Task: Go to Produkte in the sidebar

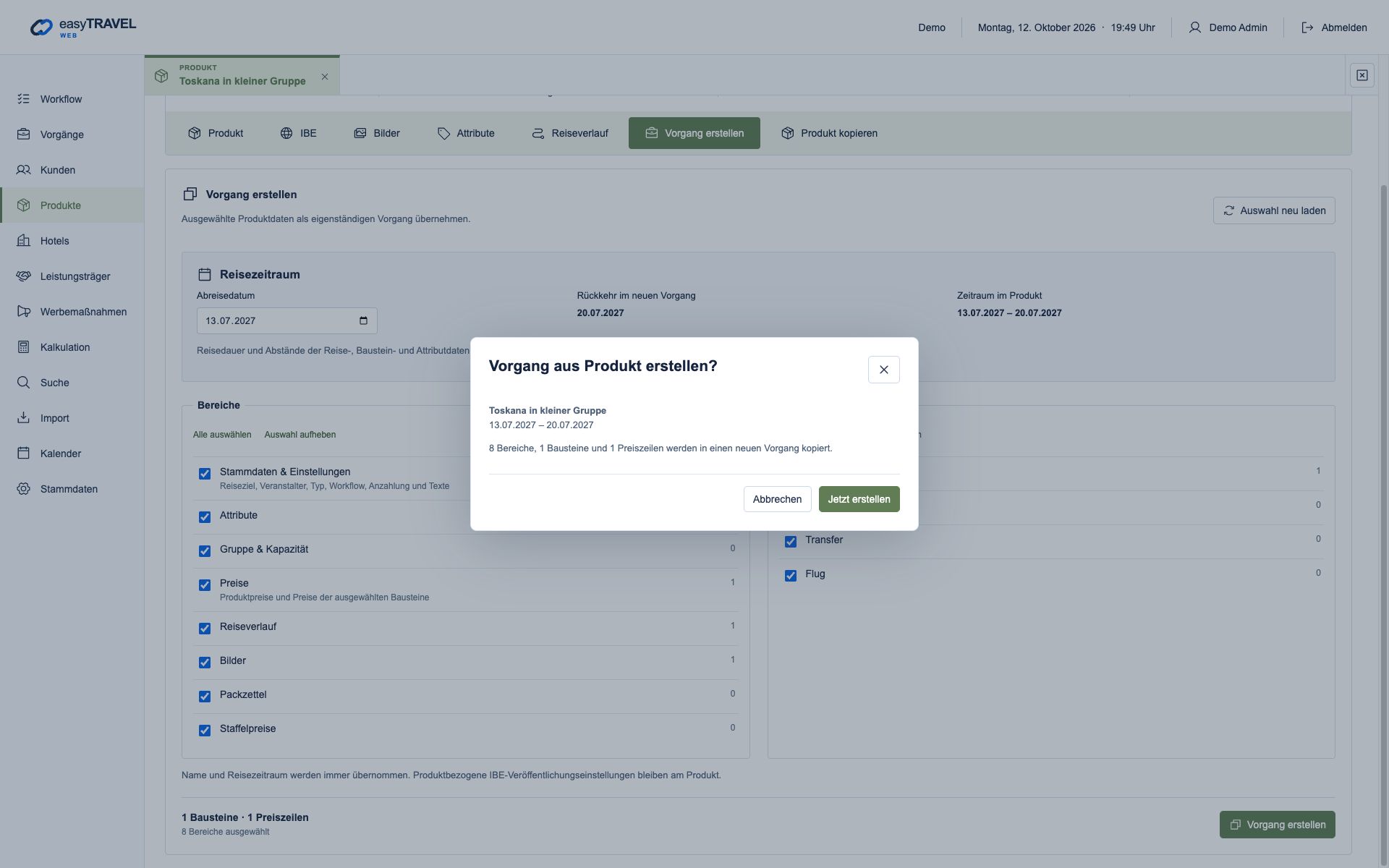Action: (72, 205)
